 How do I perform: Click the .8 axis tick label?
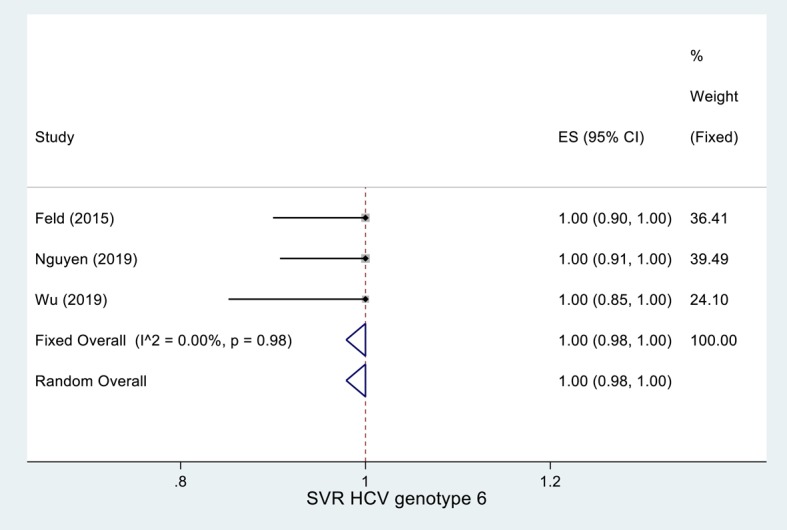tap(180, 482)
